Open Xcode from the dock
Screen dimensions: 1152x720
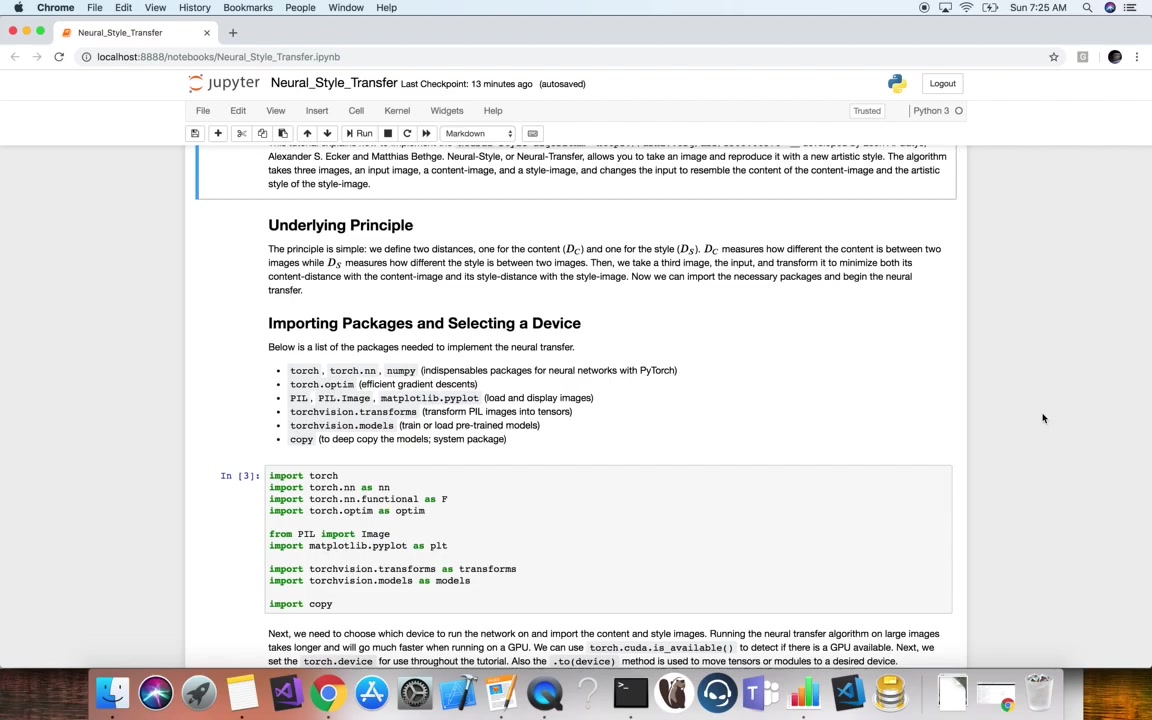458,693
